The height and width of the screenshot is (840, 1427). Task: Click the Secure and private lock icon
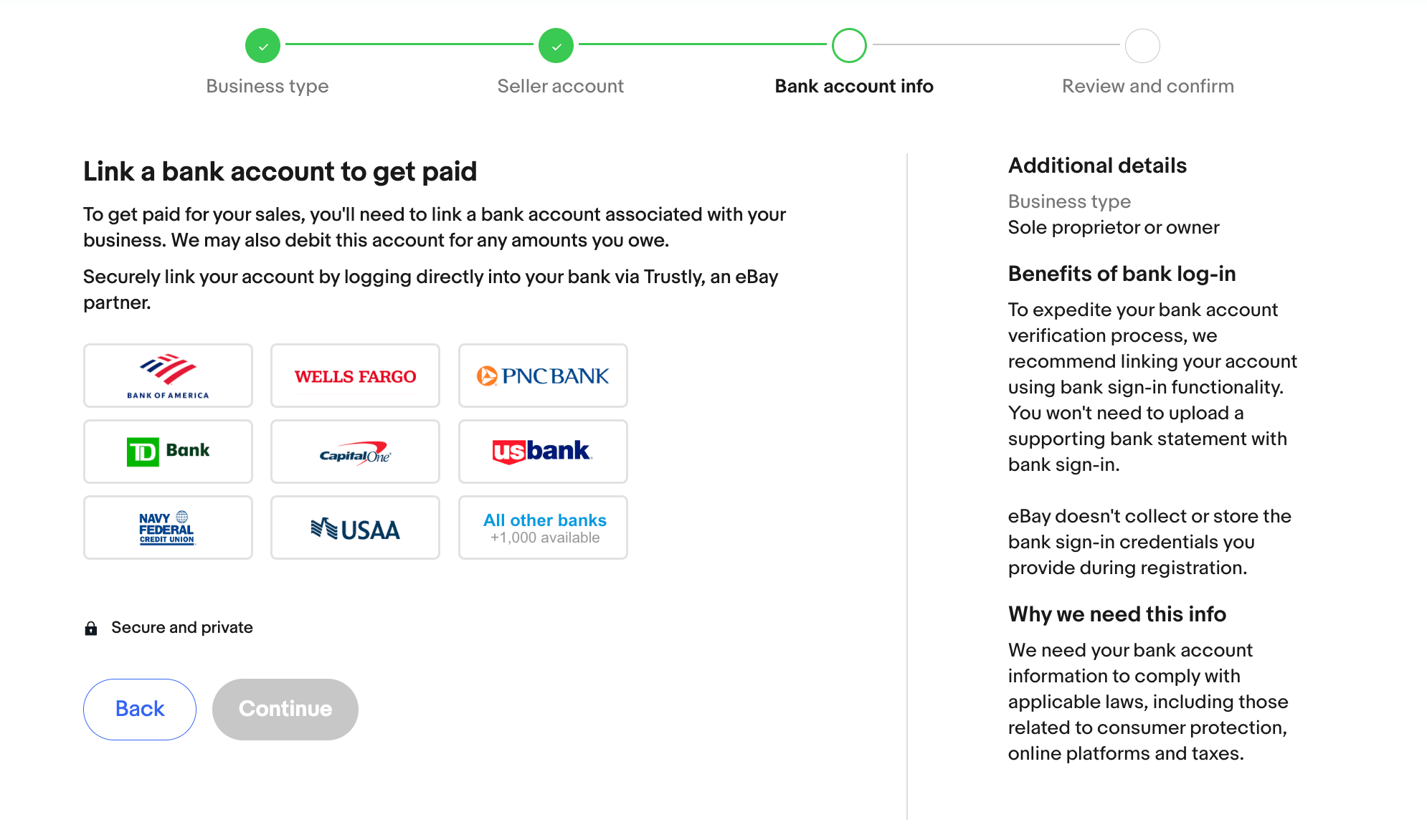point(90,627)
